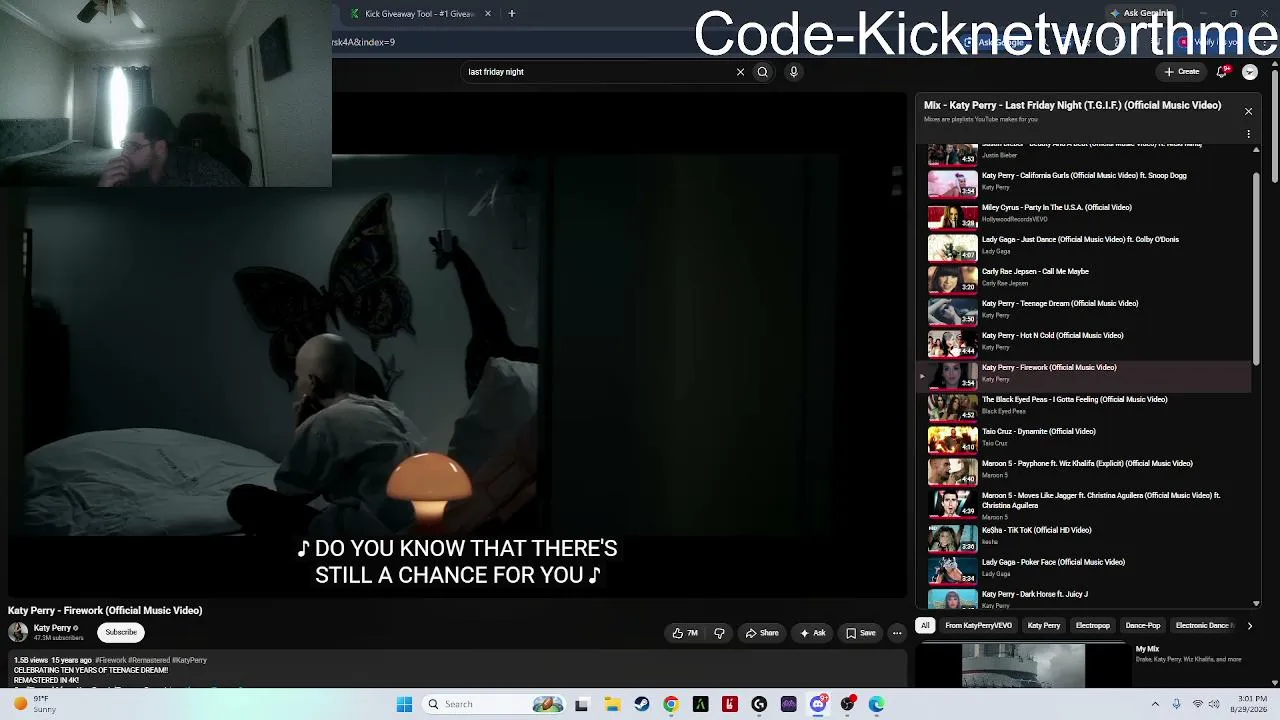Open Steam from the taskbar
Image resolution: width=1280 pixels, height=720 pixels.
click(642, 704)
